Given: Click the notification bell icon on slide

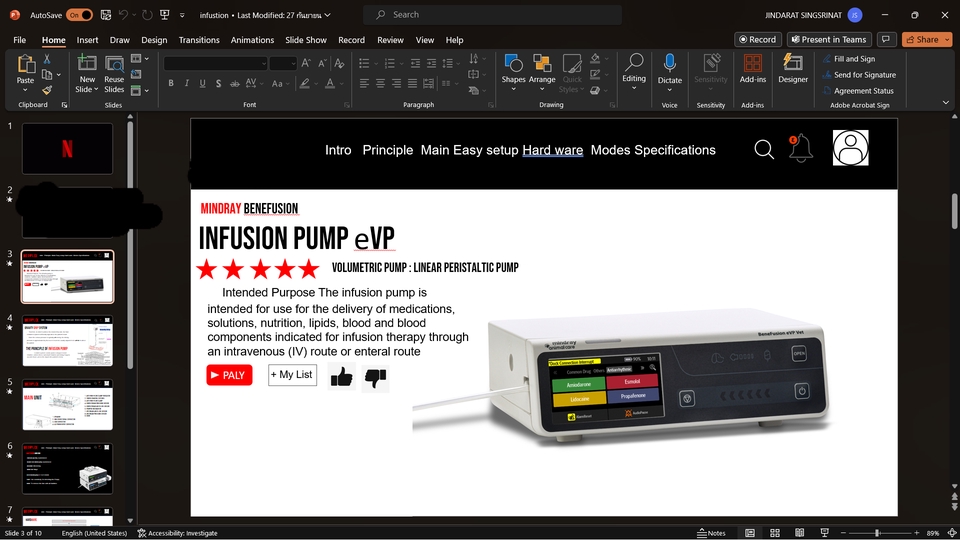Looking at the screenshot, I should pos(800,149).
